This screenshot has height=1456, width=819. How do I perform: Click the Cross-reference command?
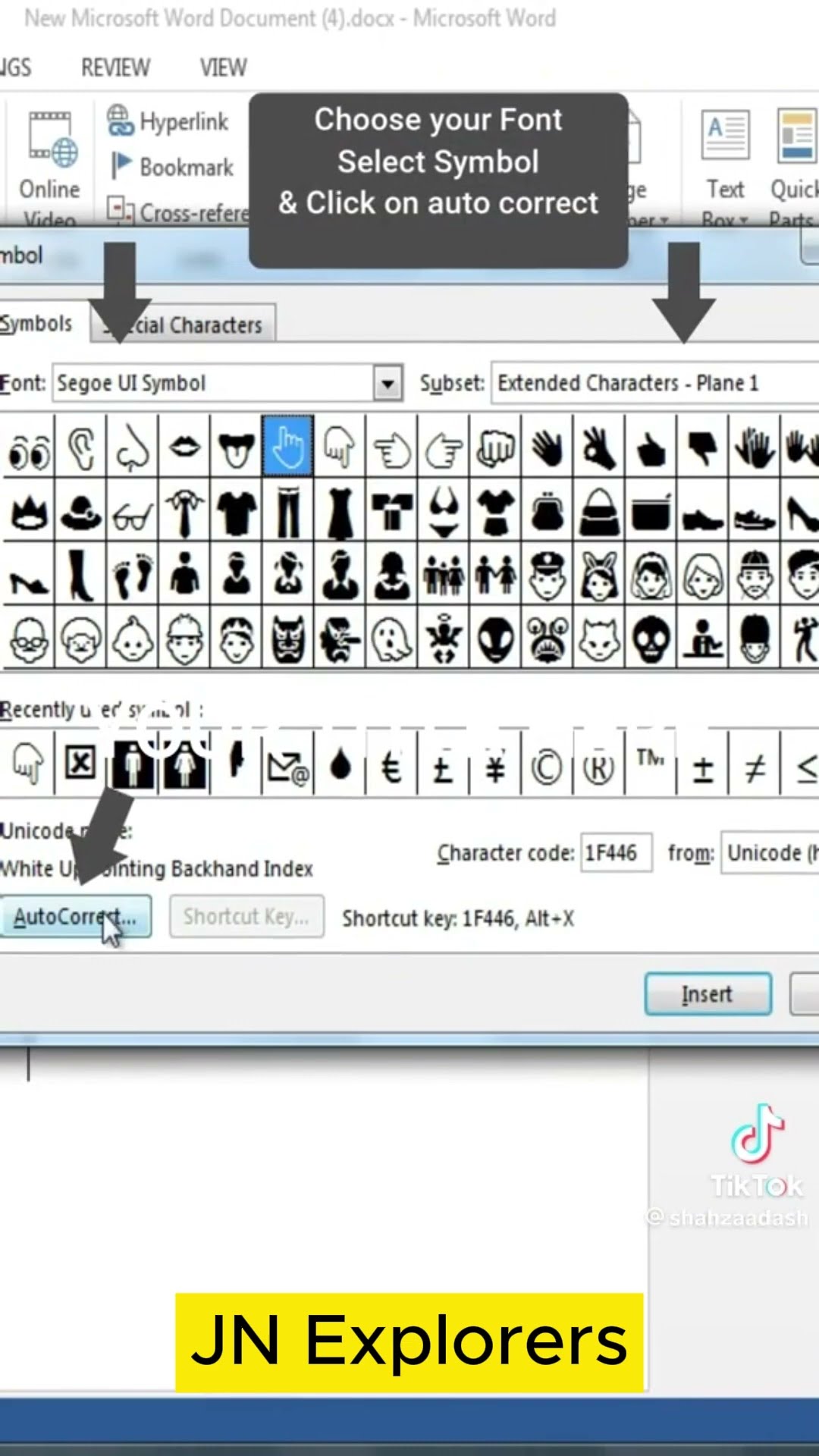[178, 212]
